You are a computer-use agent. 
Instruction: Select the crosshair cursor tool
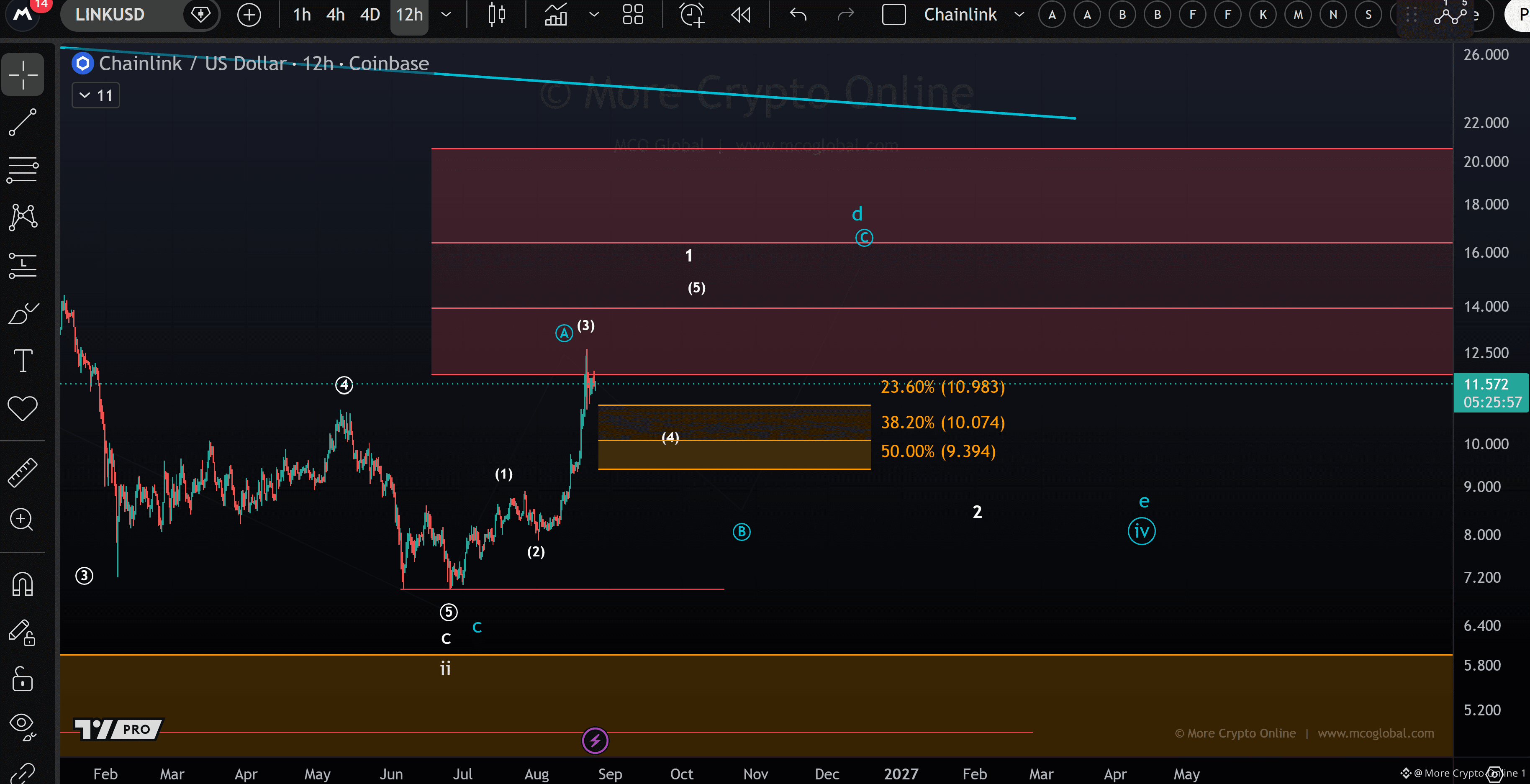[x=23, y=75]
